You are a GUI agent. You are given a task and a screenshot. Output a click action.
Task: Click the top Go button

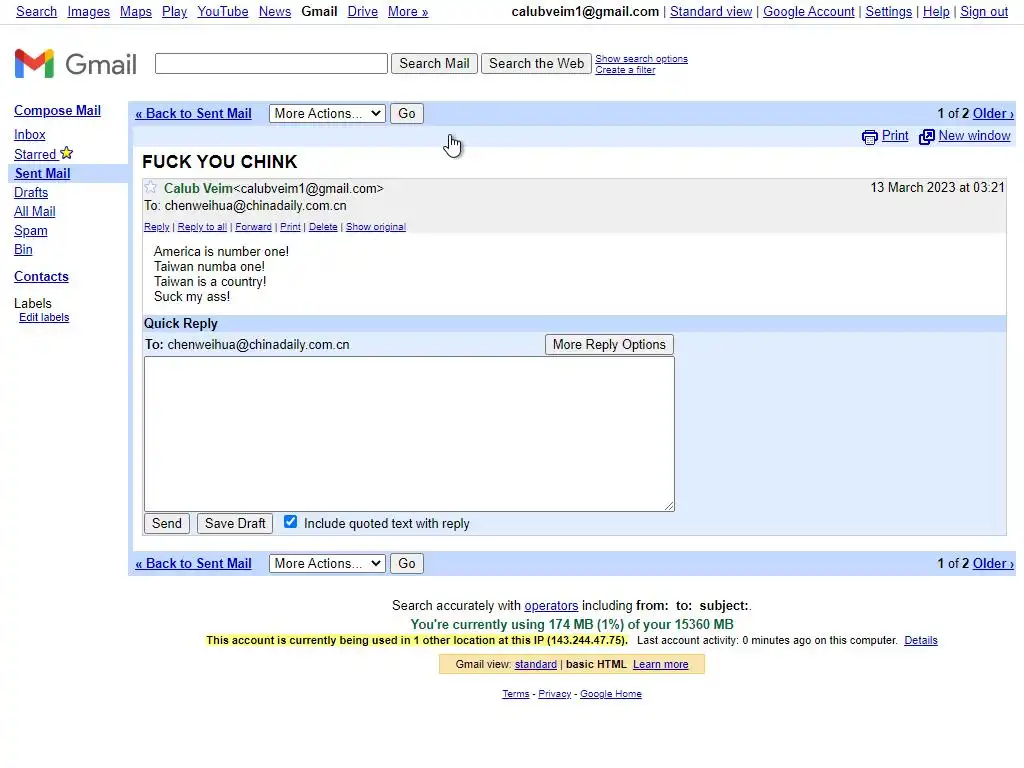tap(407, 114)
